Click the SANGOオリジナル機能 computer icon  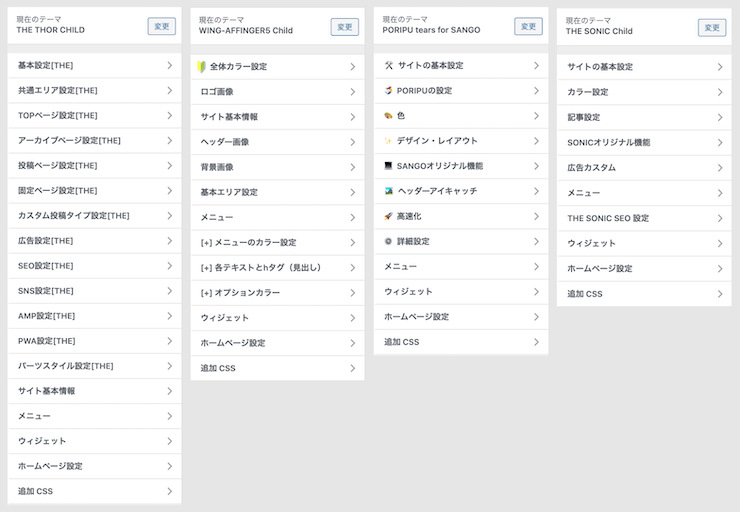tap(389, 166)
